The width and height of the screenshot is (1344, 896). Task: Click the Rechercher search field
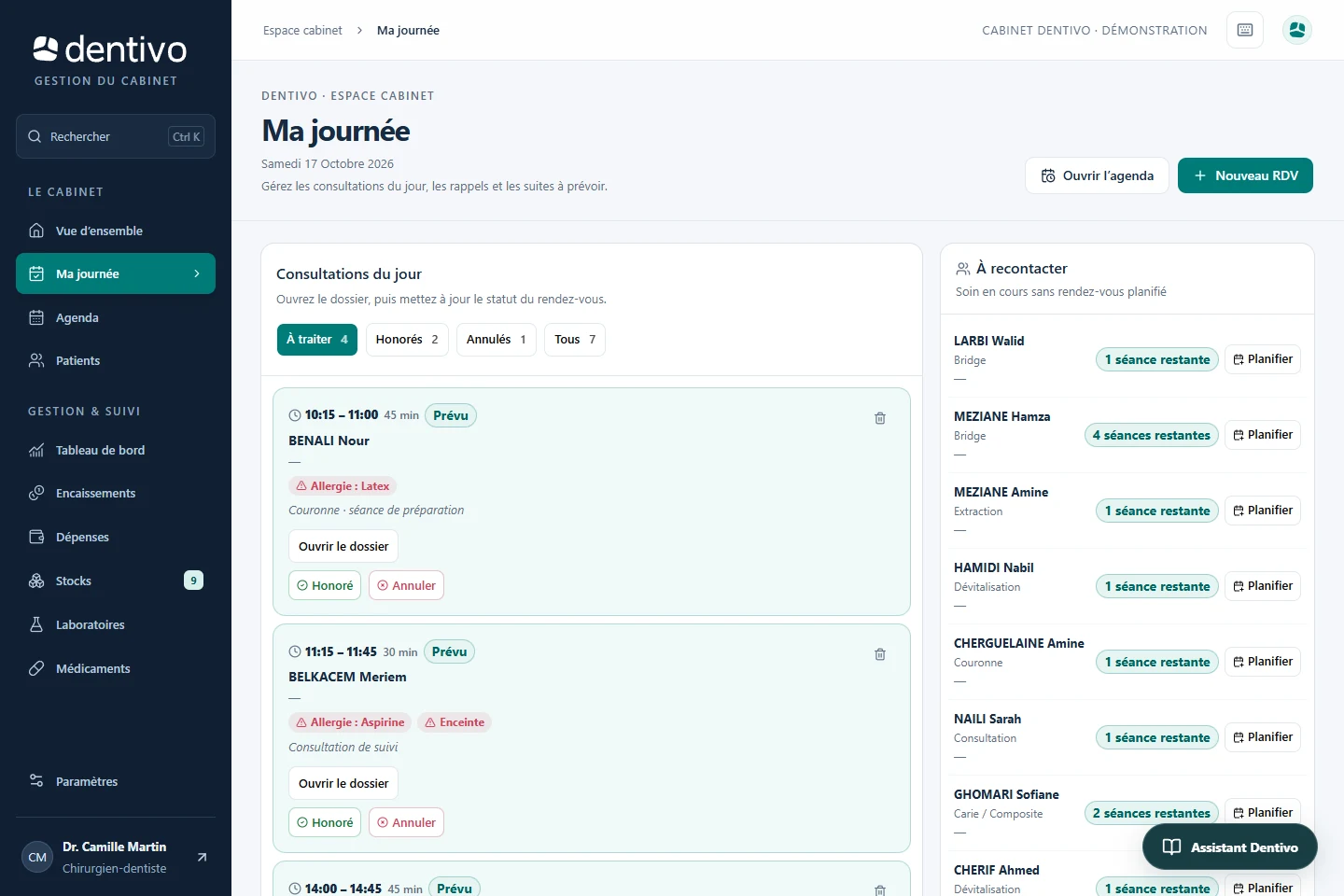[116, 136]
